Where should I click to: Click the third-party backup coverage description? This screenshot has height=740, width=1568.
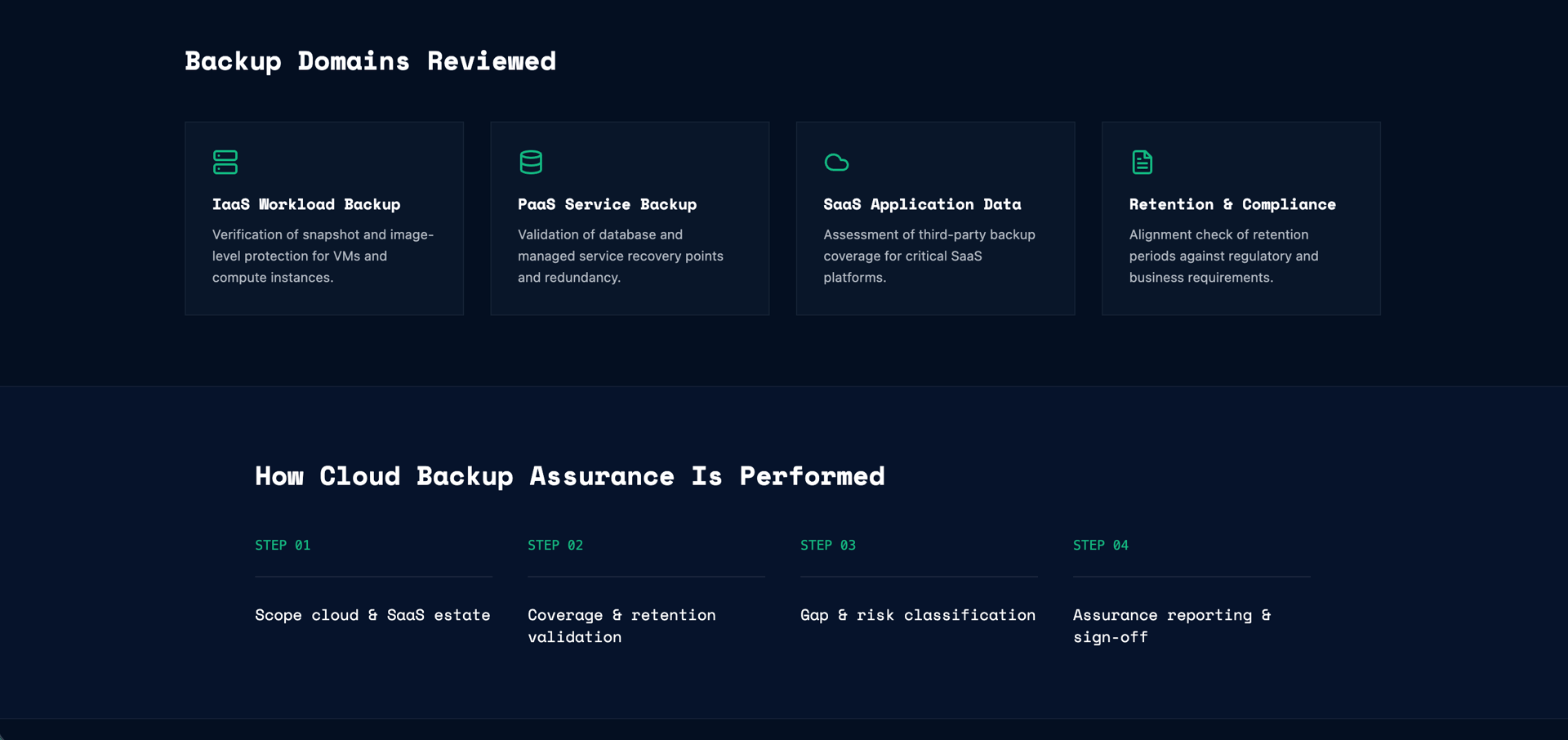(x=929, y=256)
